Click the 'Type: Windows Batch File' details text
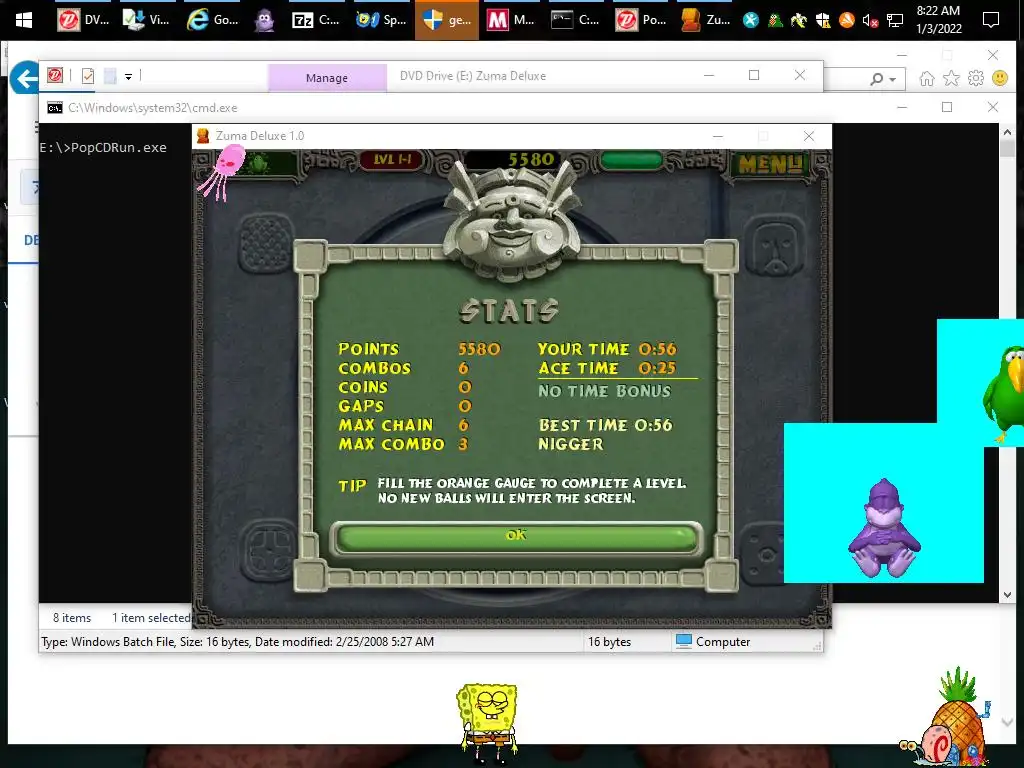This screenshot has width=1024, height=768. pyautogui.click(x=238, y=642)
